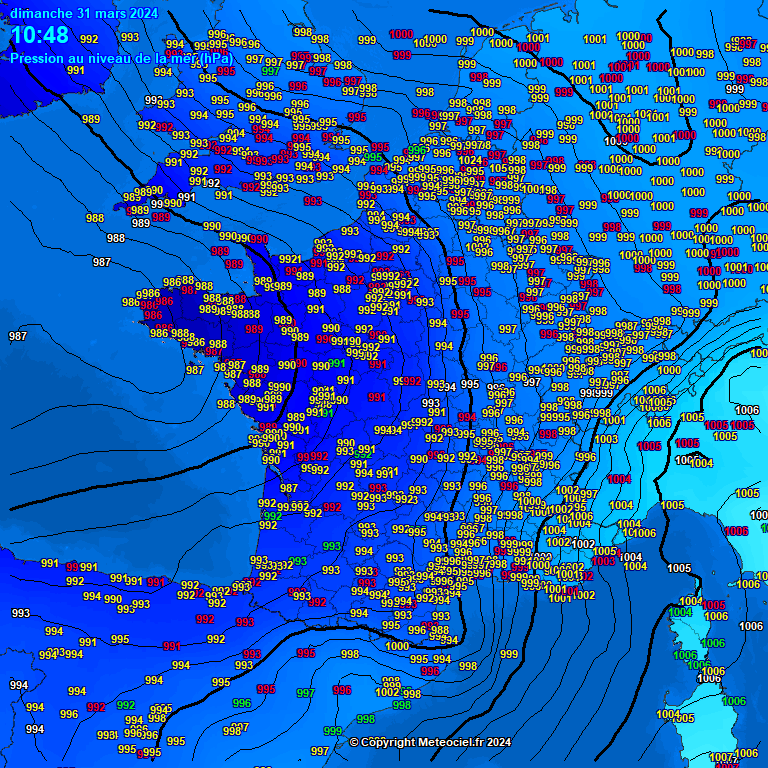Select the 1024 pressure reading

tap(469, 160)
